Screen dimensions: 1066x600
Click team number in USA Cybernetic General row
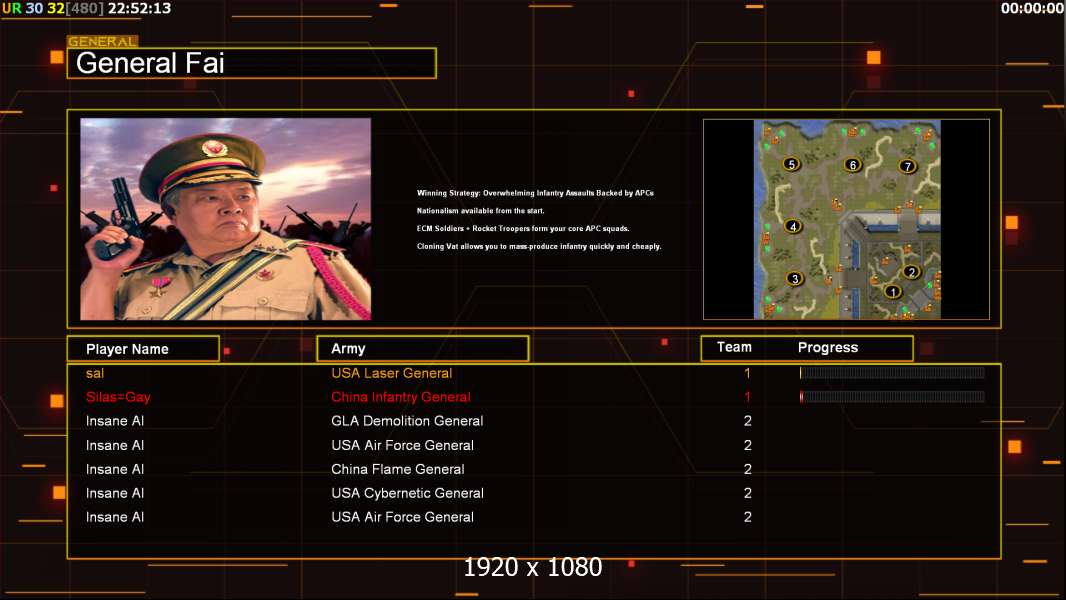coord(748,493)
